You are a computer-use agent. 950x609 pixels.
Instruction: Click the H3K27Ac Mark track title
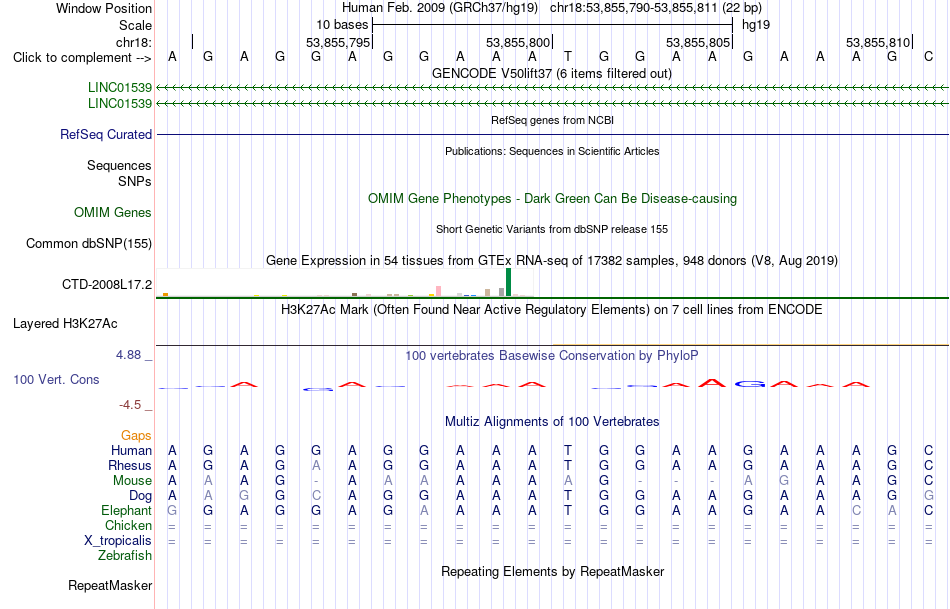pyautogui.click(x=552, y=310)
